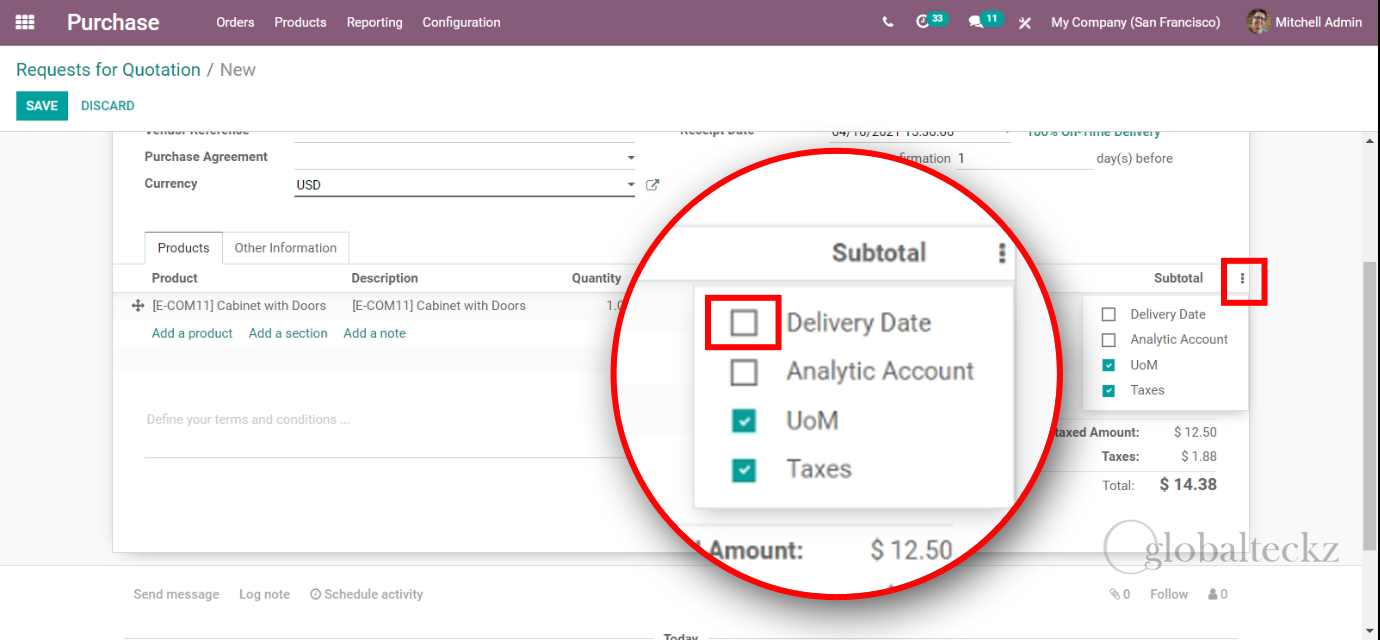The height and width of the screenshot is (640, 1380).
Task: Sort by the Description column header
Action: 384,279
